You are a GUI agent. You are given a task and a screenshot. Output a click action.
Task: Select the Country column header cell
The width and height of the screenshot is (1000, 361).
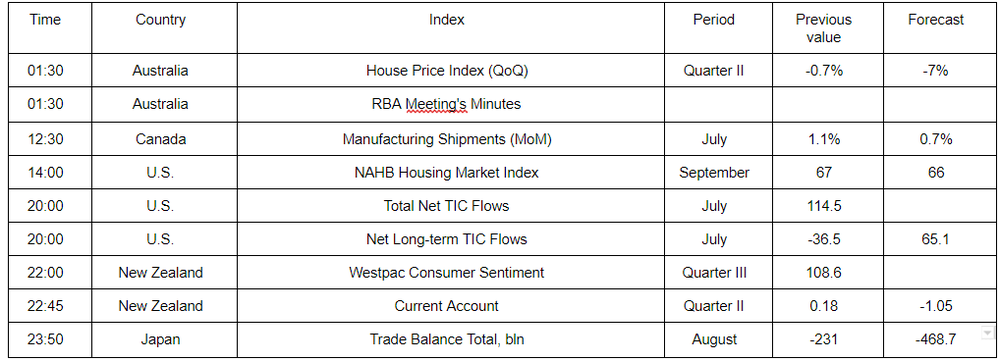coord(165,28)
